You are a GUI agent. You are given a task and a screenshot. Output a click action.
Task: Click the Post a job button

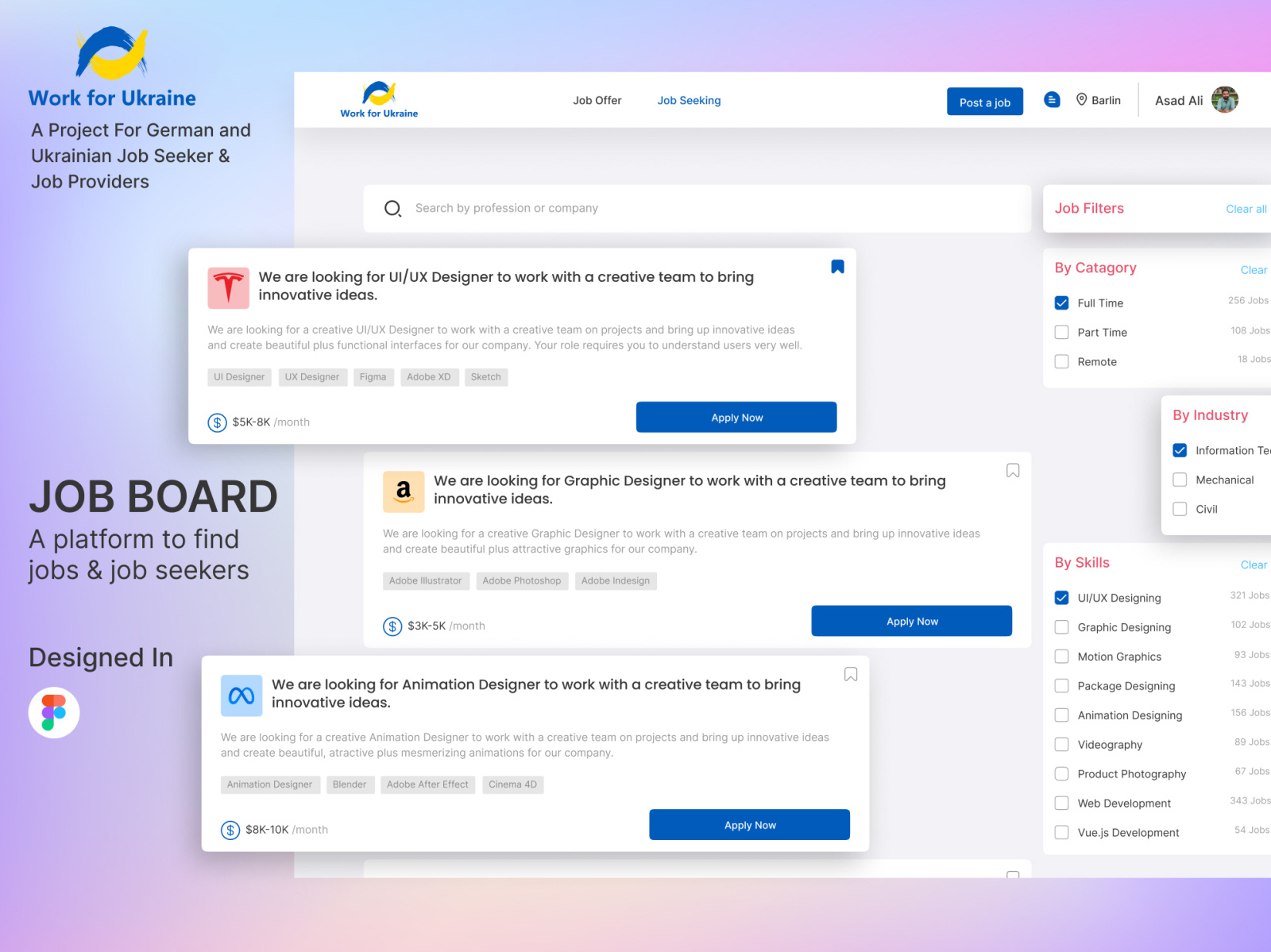tap(985, 102)
